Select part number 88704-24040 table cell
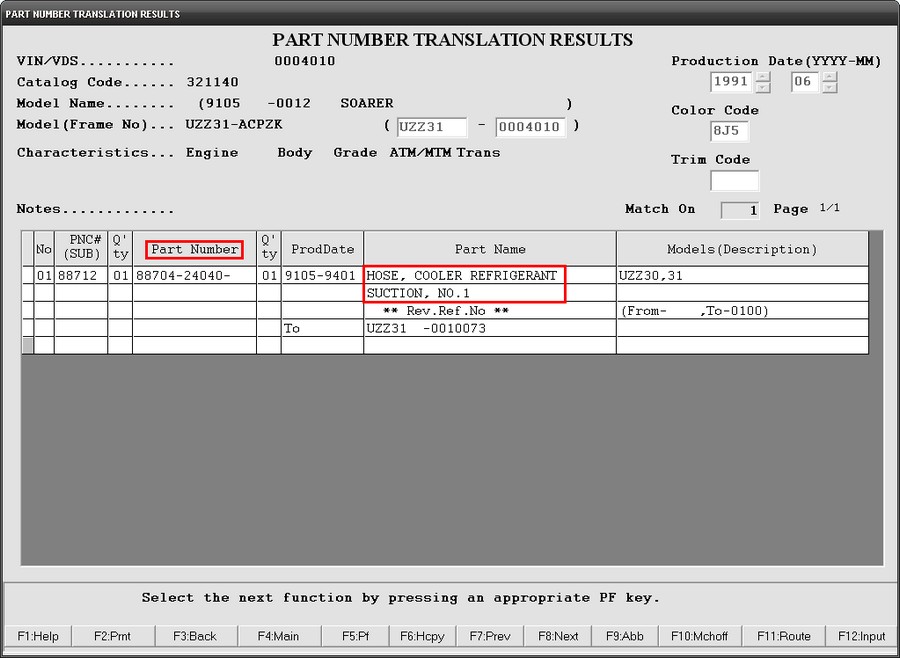 pyautogui.click(x=194, y=275)
